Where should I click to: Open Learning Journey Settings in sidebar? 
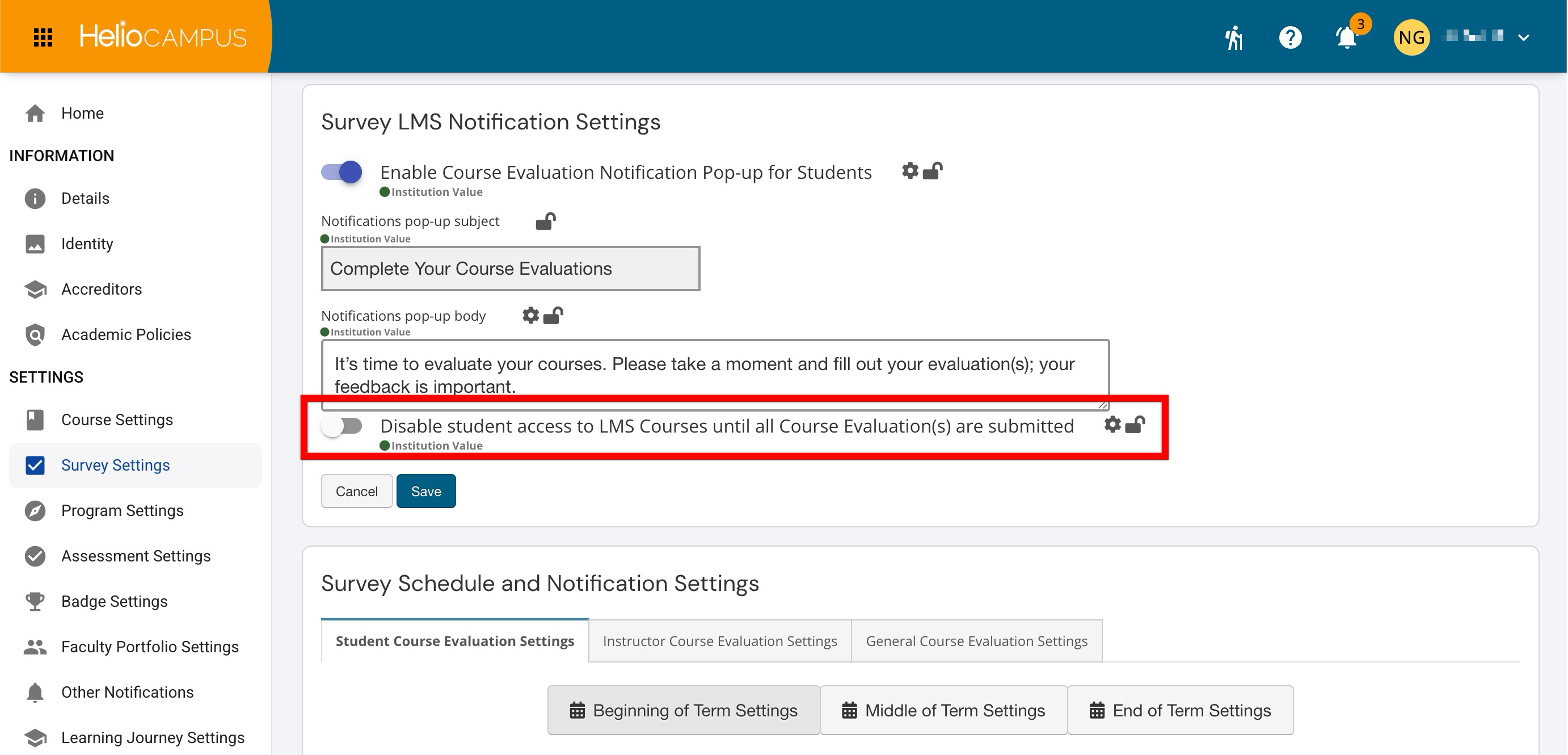135,737
